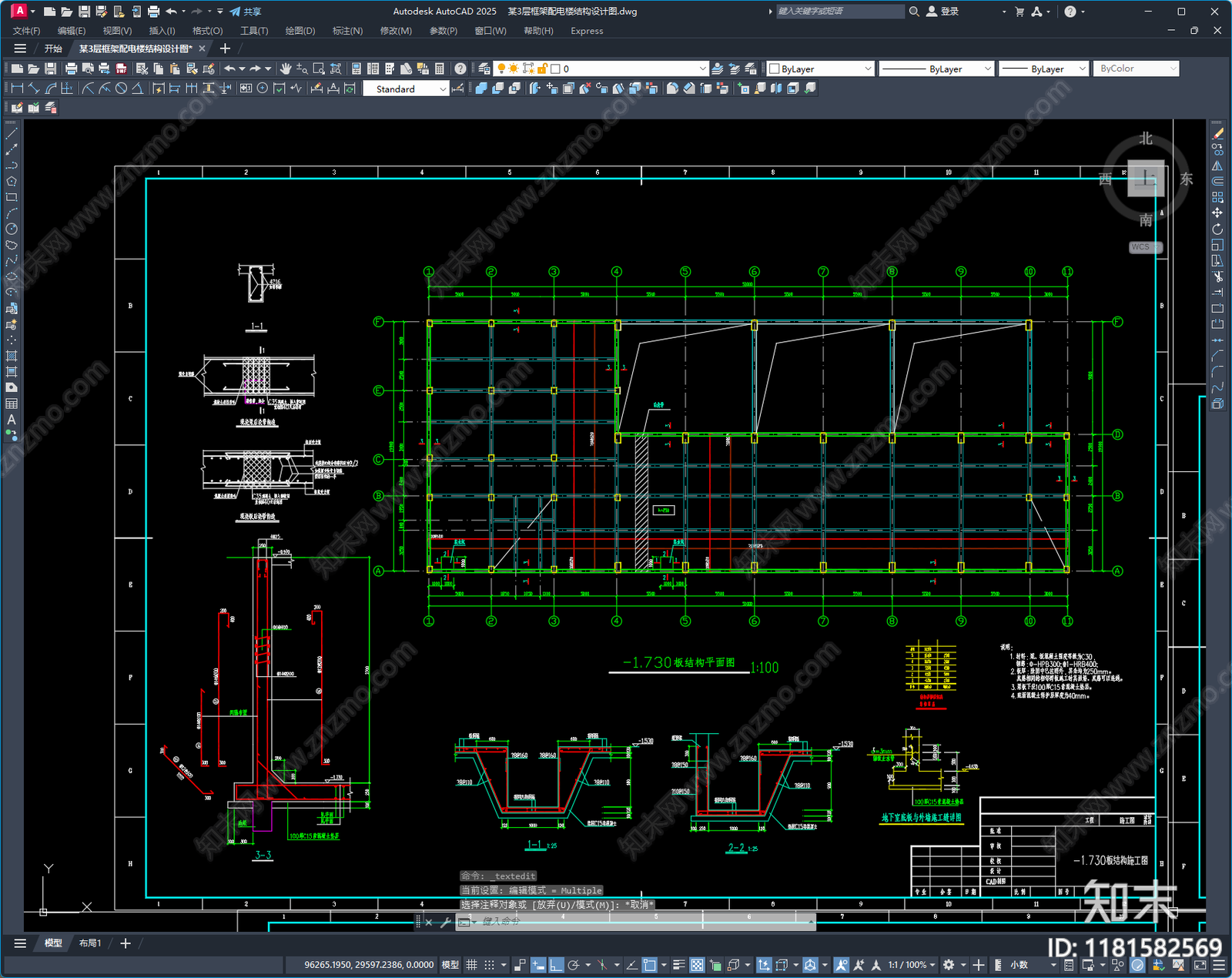
Task: Open Layer Properties Manager icon
Action: pyautogui.click(x=484, y=69)
